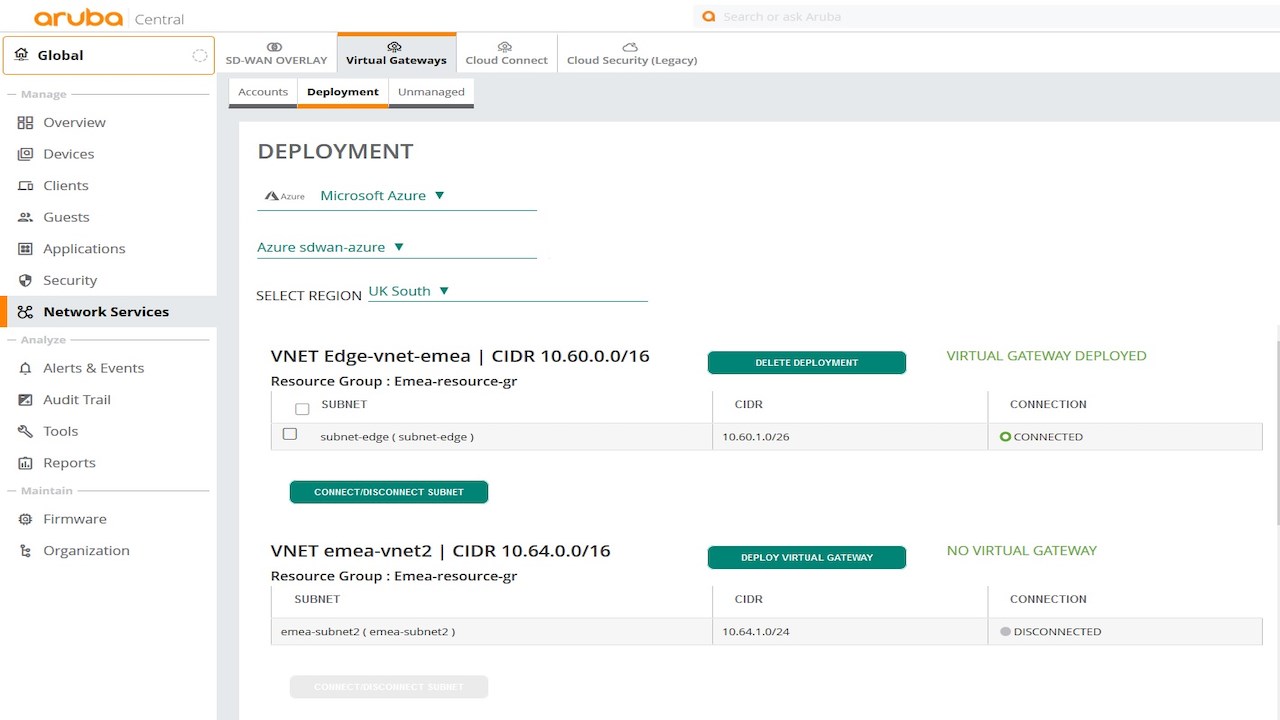The image size is (1280, 720).
Task: Click the Audit Trail icon
Action: tap(26, 400)
